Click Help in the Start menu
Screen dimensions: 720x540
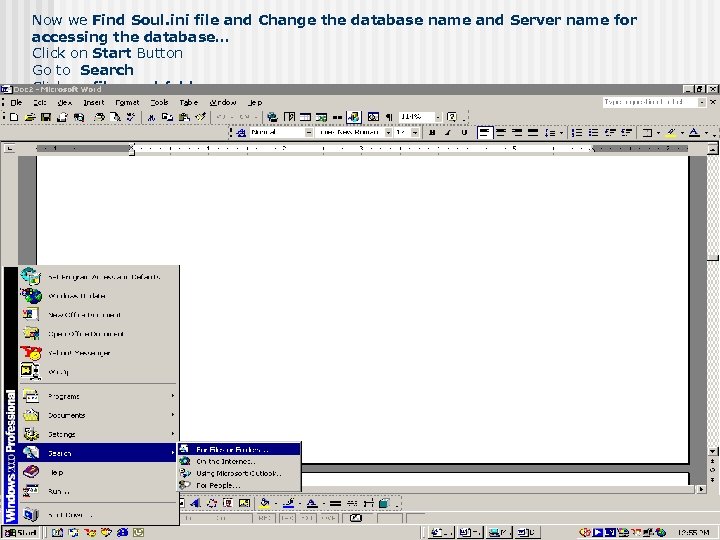[98, 472]
